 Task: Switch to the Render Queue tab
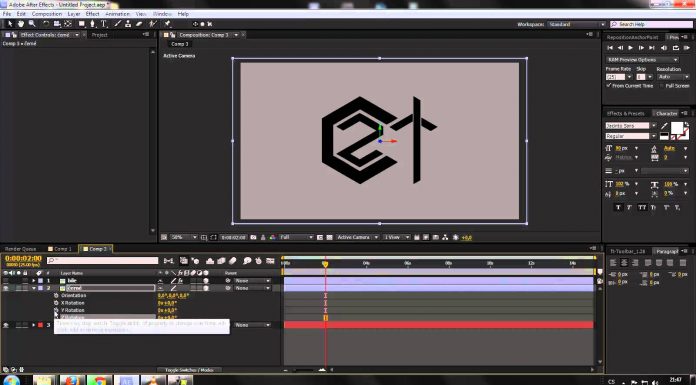20,249
